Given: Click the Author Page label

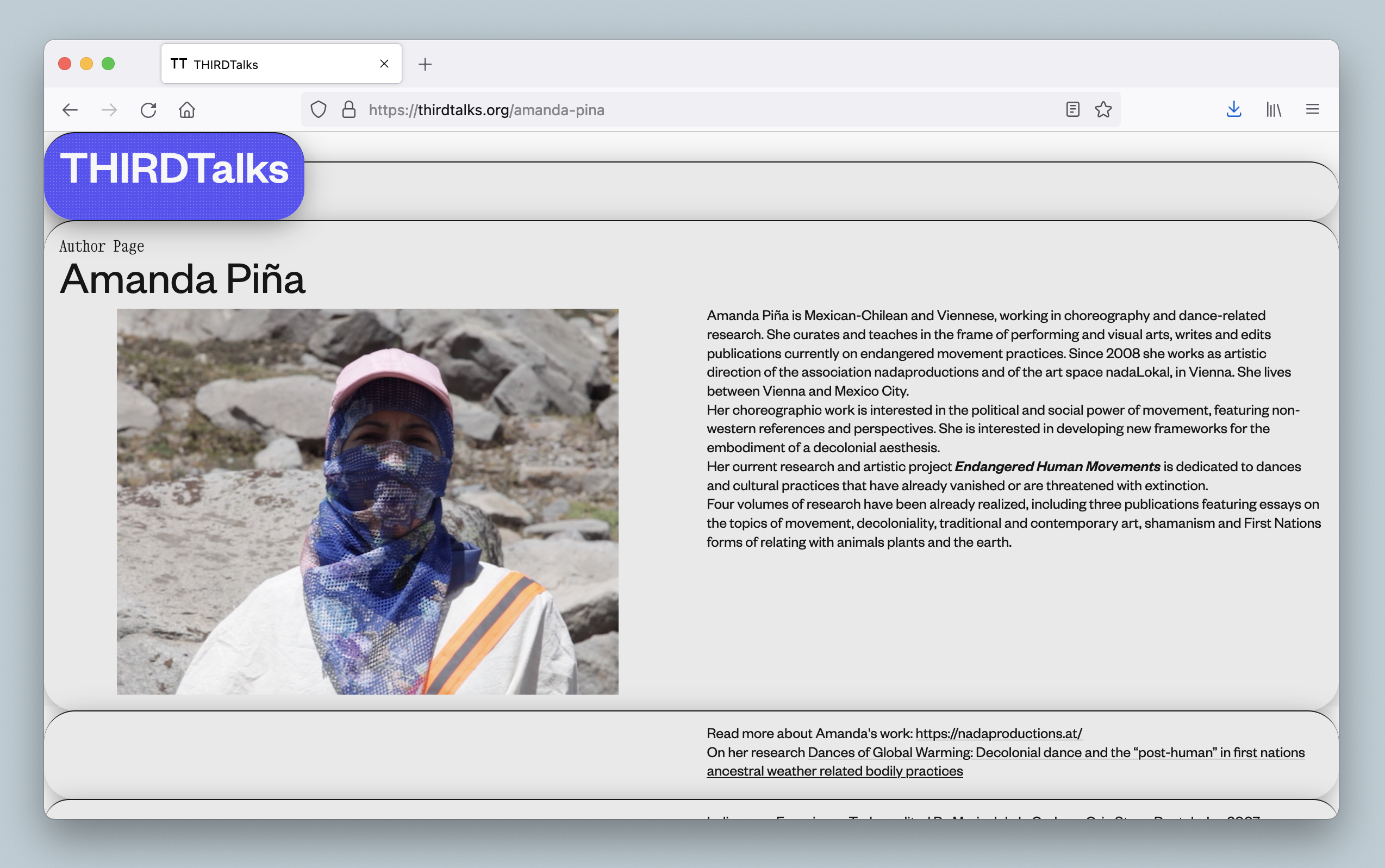Looking at the screenshot, I should pos(102,246).
